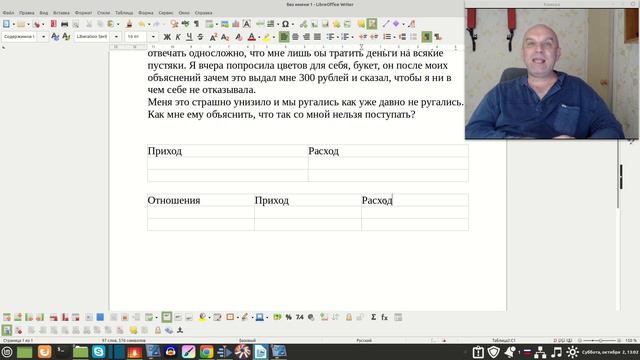Open the font color dropdown arrow

point(259,37)
